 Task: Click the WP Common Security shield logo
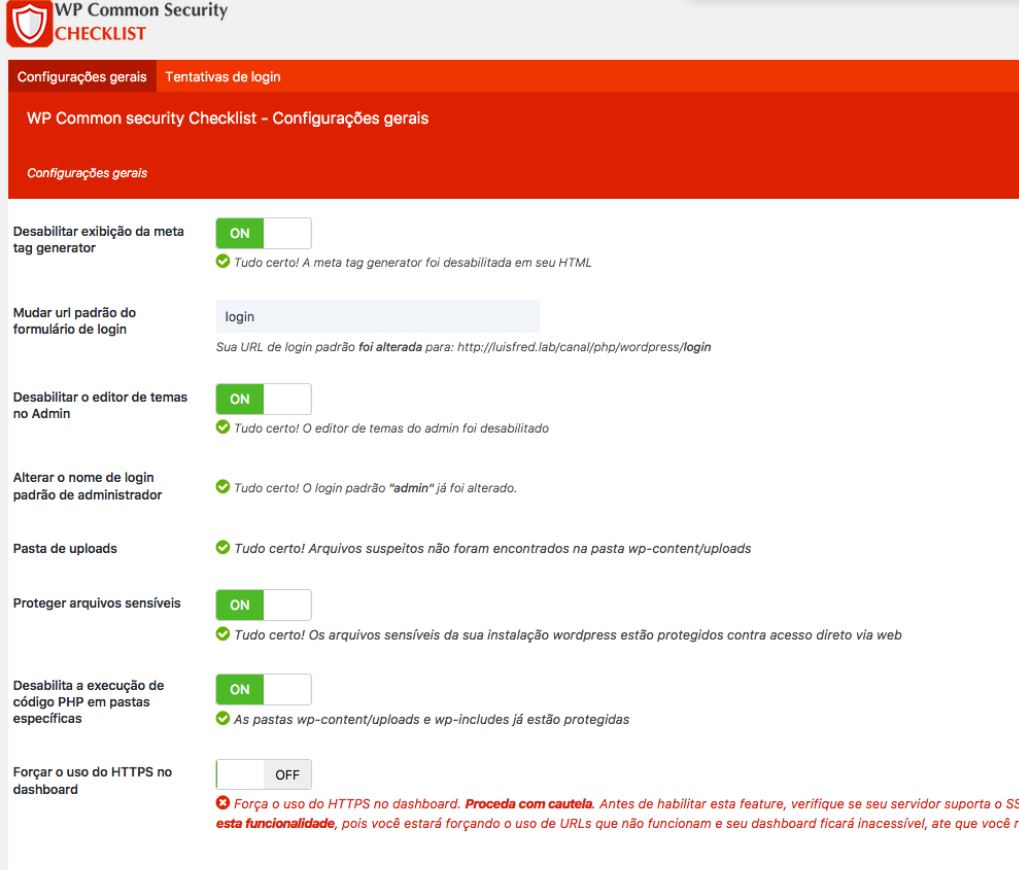coord(29,23)
